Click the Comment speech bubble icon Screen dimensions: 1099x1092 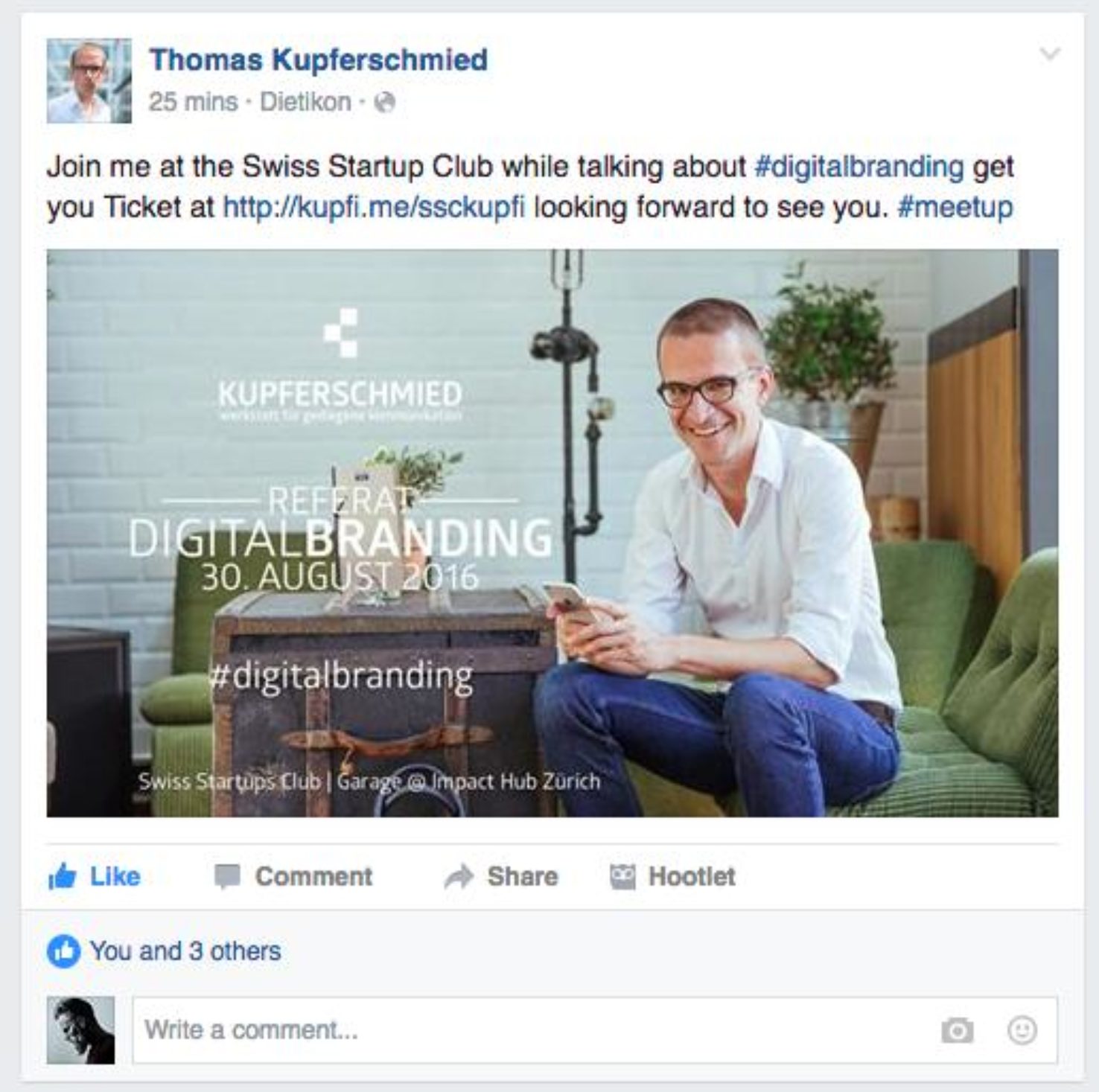pyautogui.click(x=227, y=876)
